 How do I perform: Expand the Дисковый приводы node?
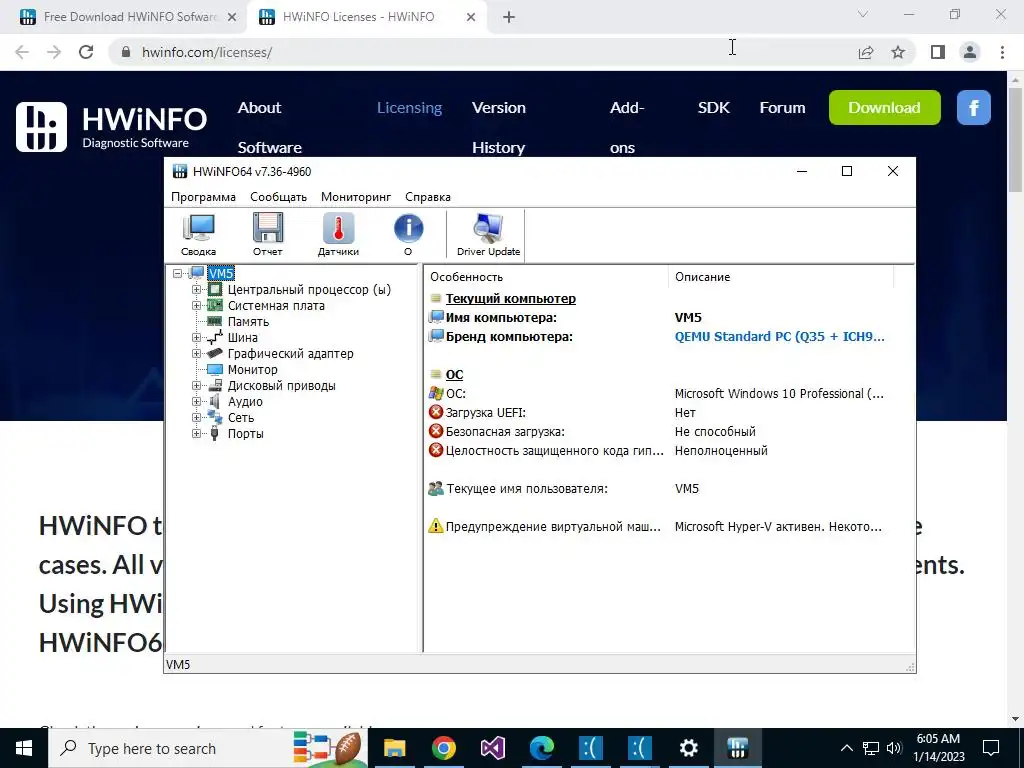[x=197, y=385]
